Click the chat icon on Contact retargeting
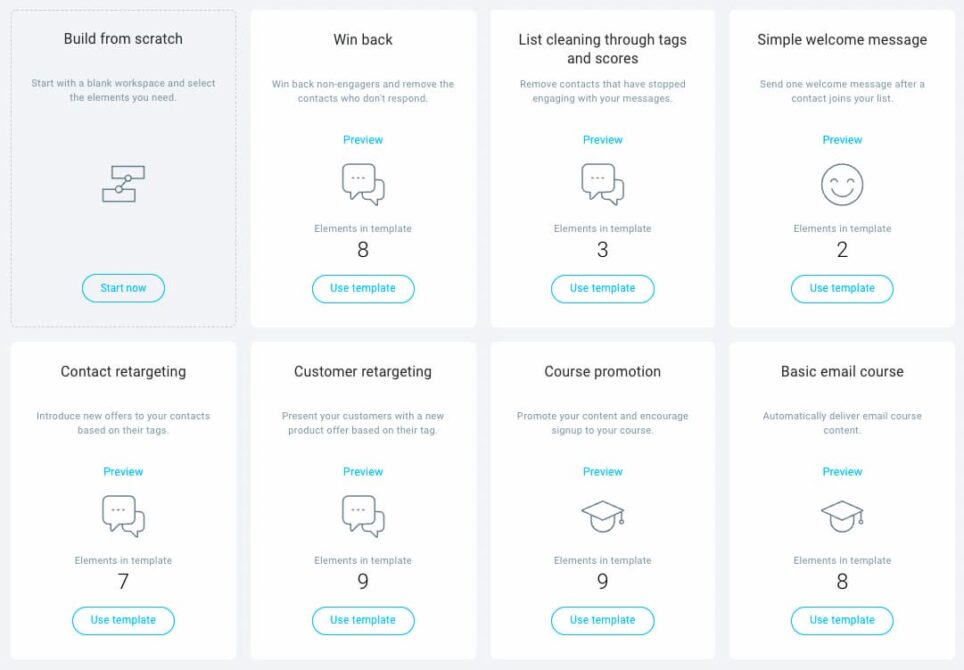The width and height of the screenshot is (964, 670). coord(123,516)
